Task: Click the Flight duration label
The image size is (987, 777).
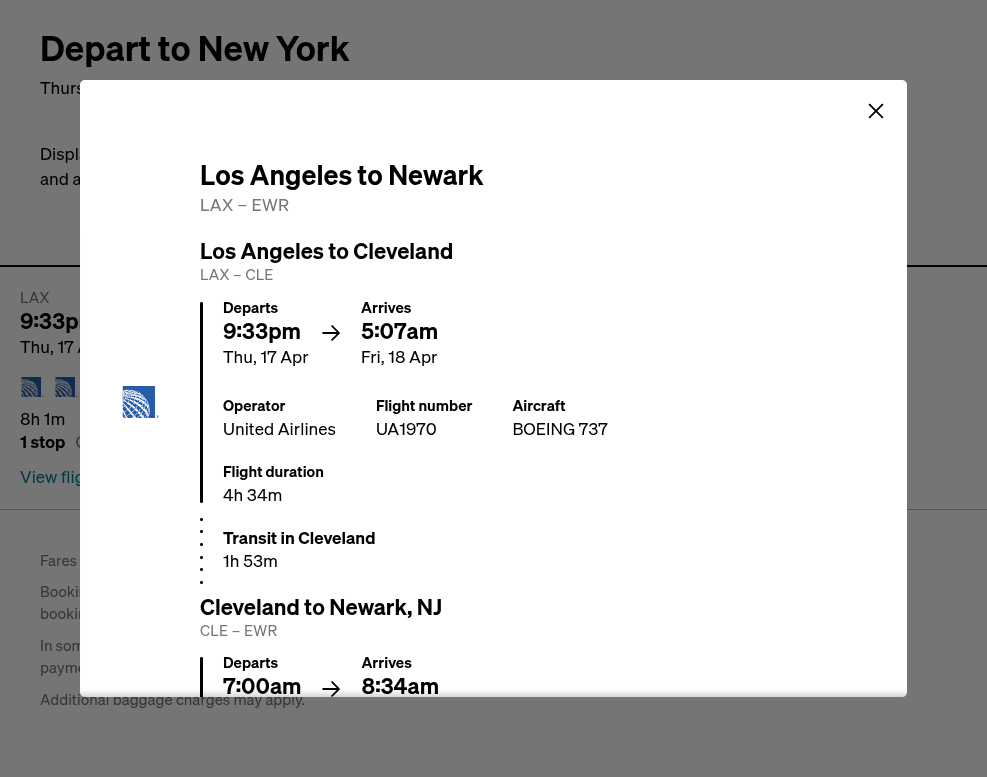Action: (273, 472)
